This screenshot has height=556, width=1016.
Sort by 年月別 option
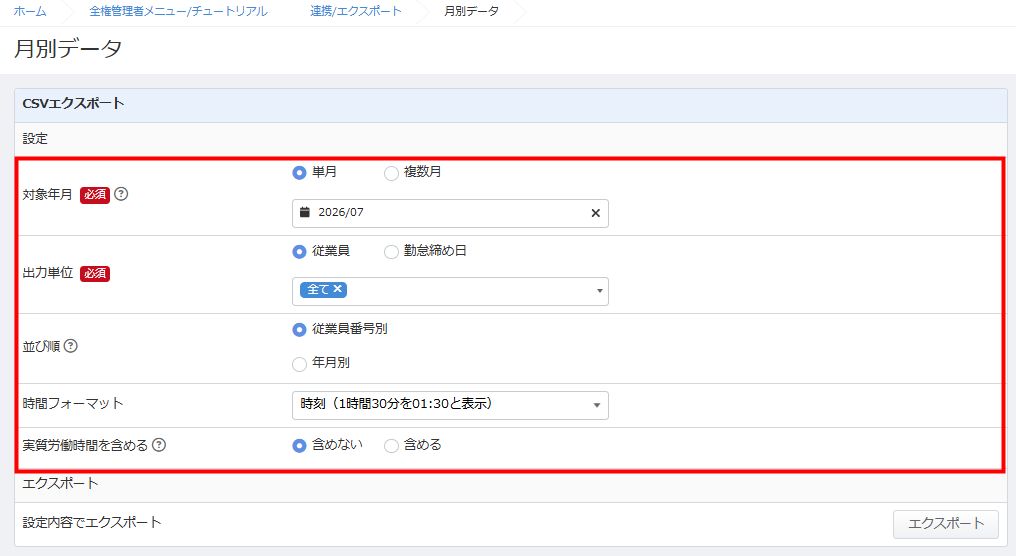coord(299,364)
